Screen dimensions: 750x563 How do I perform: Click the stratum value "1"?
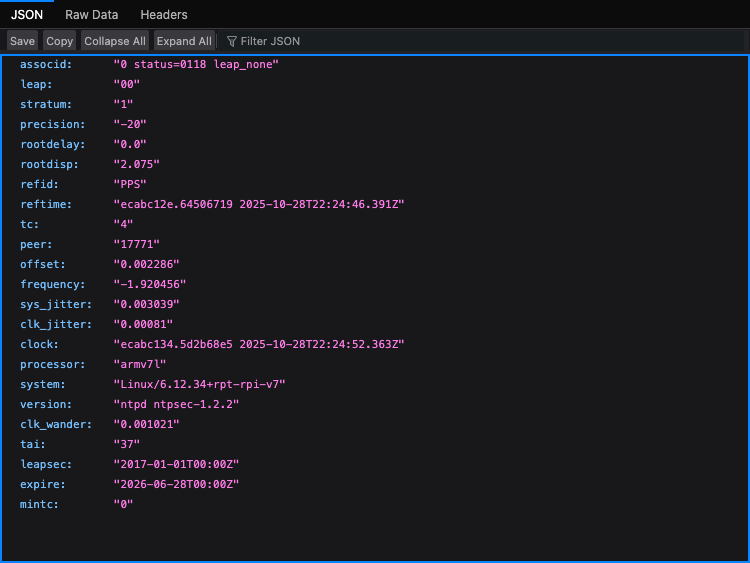(123, 104)
